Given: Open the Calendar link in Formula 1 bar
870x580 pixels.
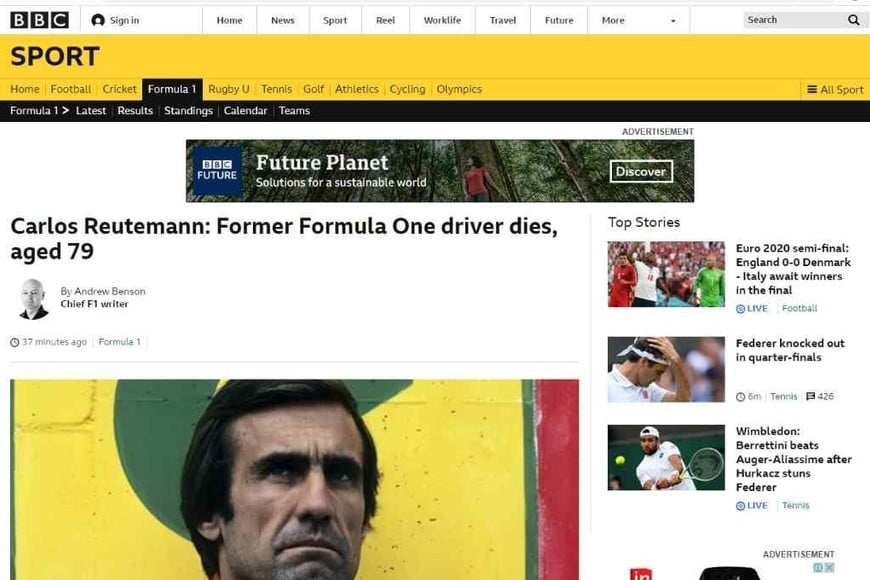Looking at the screenshot, I should click(245, 110).
